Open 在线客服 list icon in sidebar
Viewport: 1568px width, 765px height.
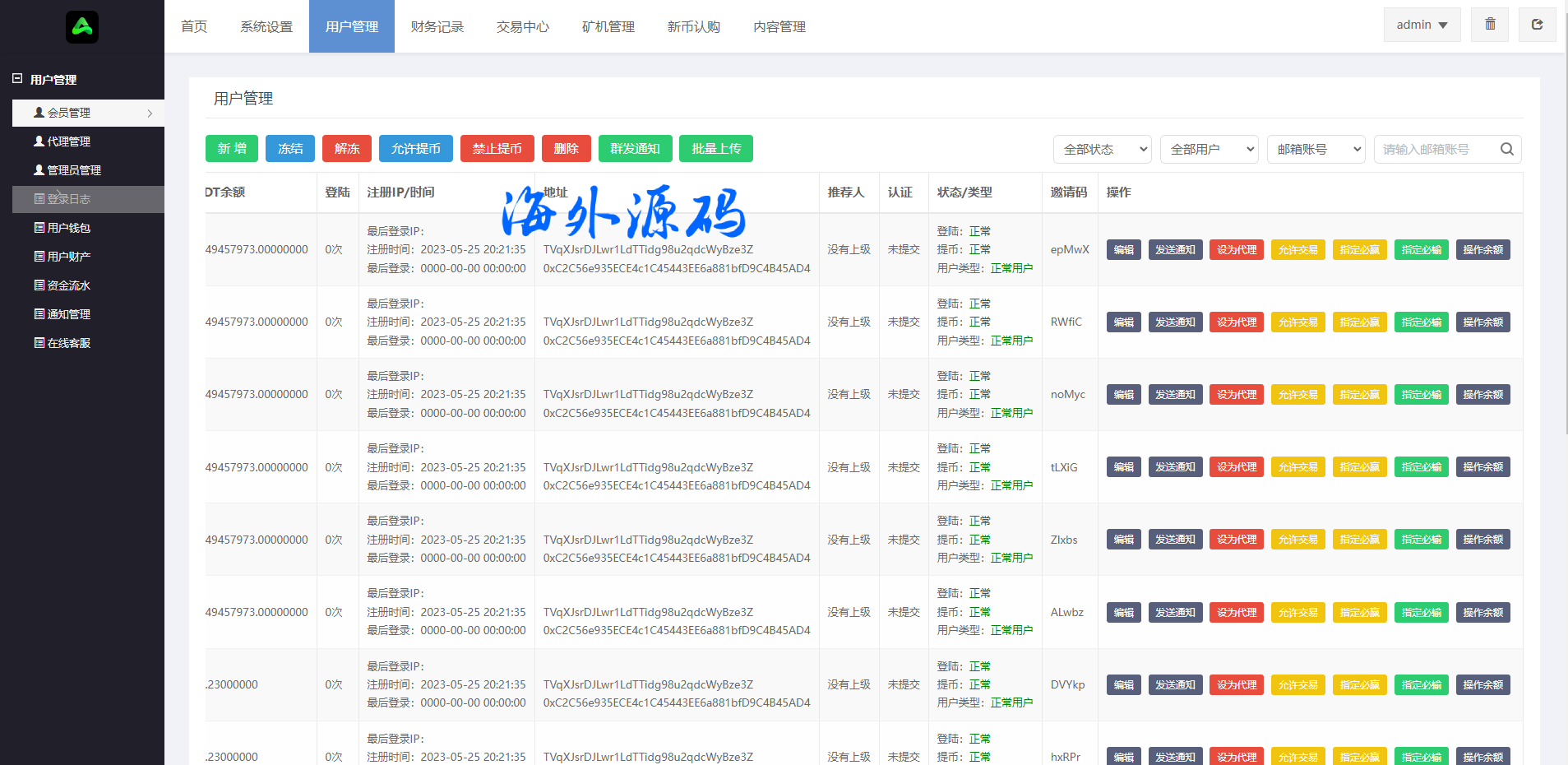tap(39, 343)
